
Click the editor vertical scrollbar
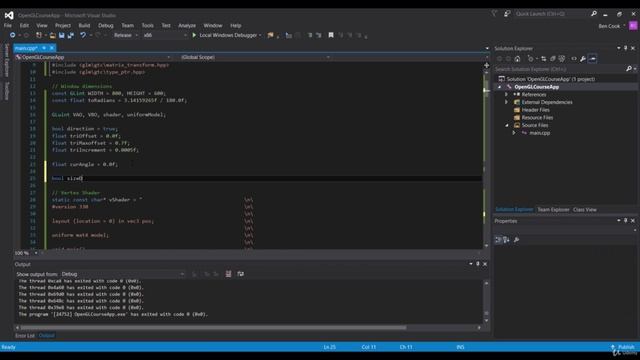pos(486,159)
